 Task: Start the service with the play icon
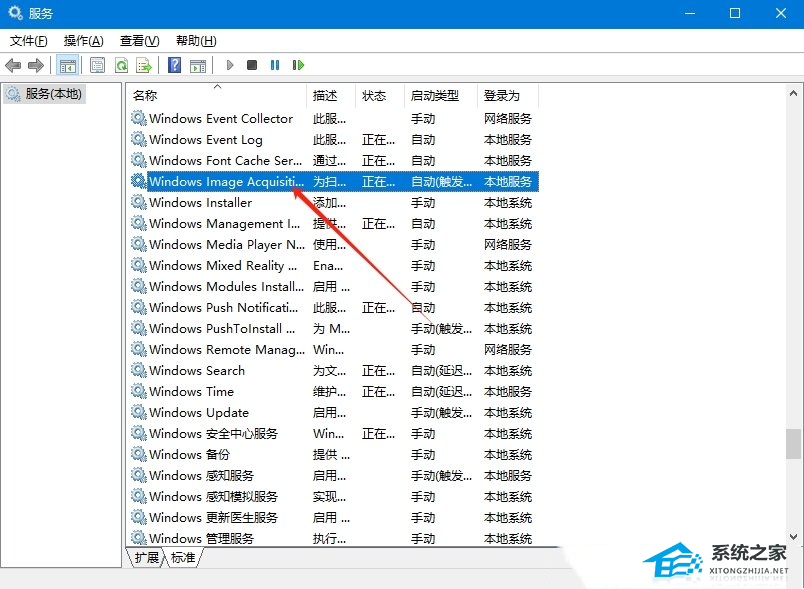(x=230, y=65)
